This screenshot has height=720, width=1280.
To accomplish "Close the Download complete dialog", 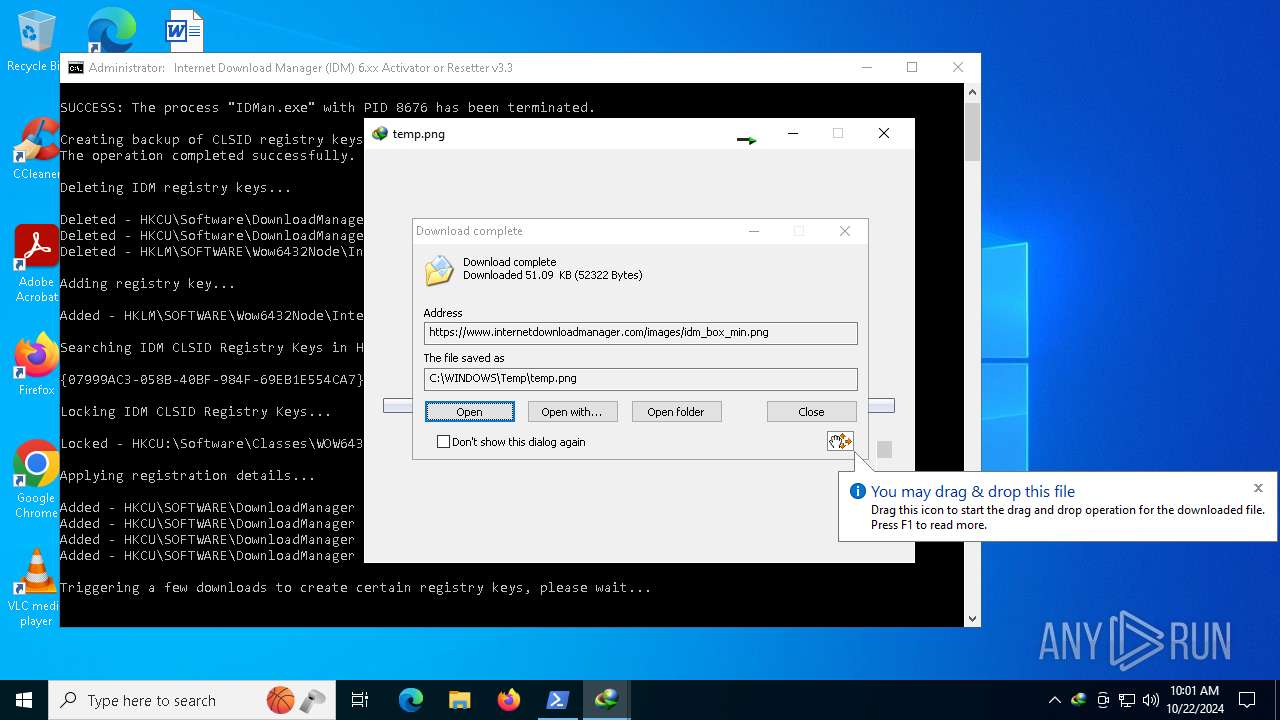I will click(845, 231).
